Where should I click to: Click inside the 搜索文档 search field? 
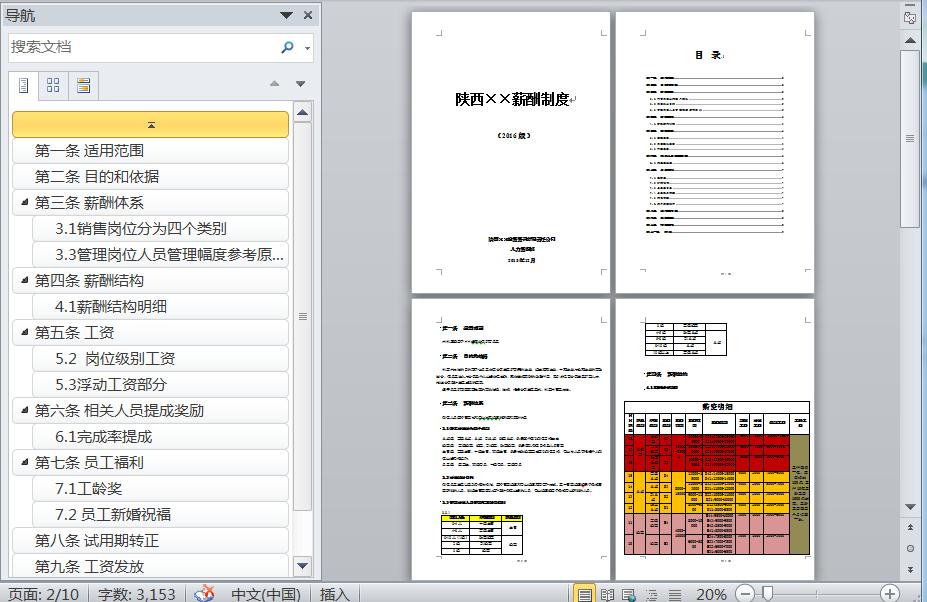pyautogui.click(x=140, y=47)
